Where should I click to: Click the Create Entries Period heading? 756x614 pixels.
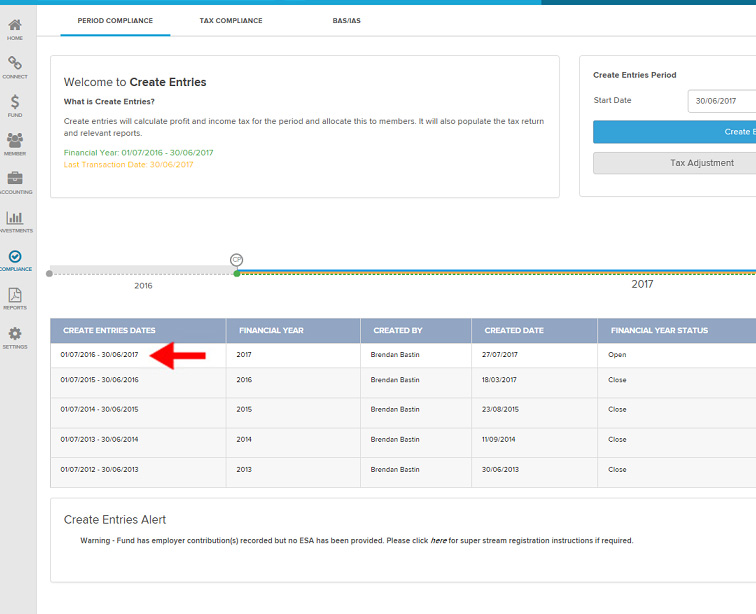(x=634, y=75)
